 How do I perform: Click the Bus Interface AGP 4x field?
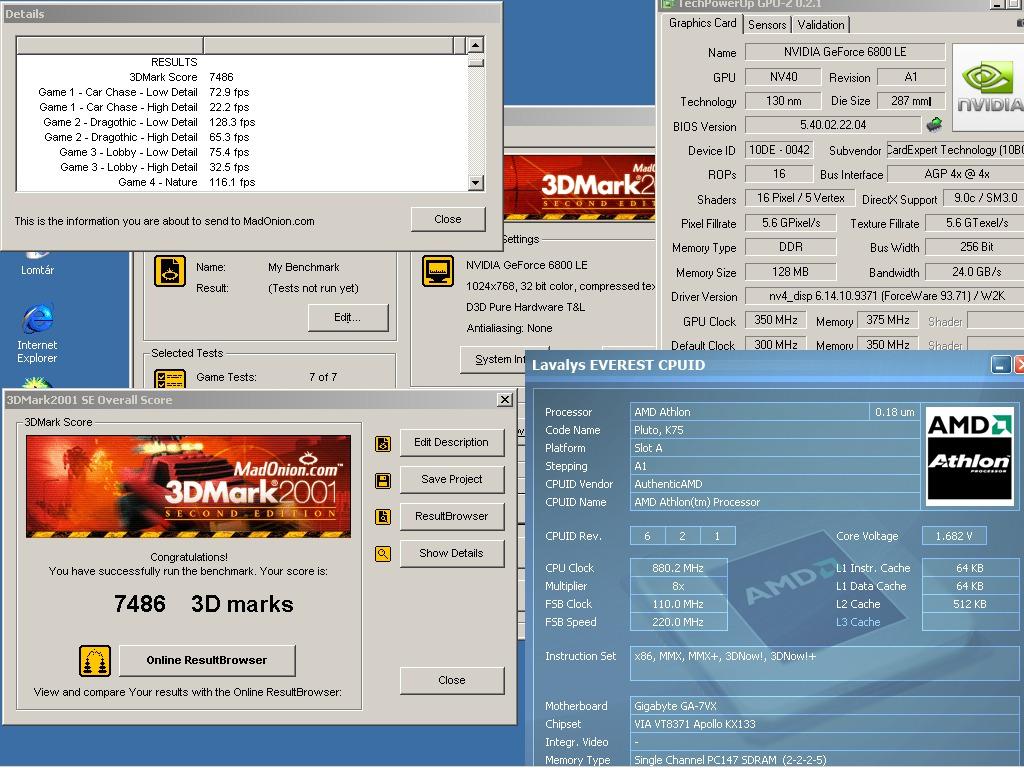pos(956,174)
